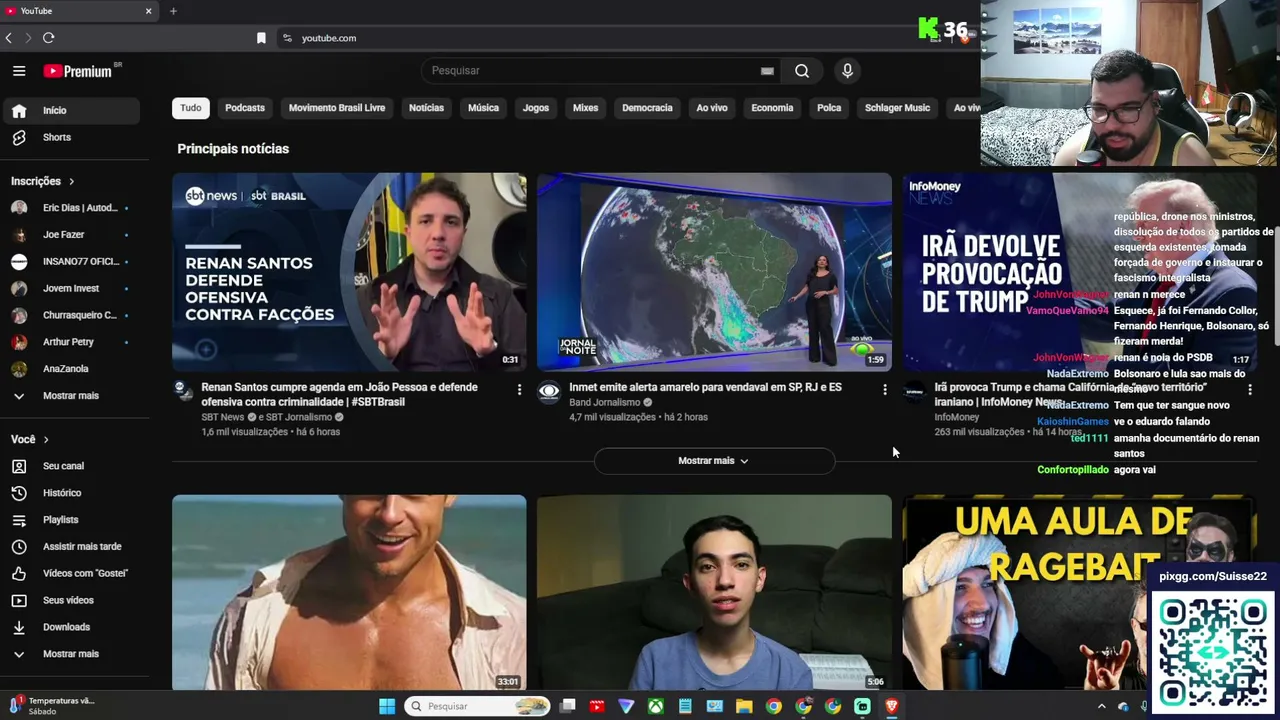
Task: Open Assistir mais tarde list
Action: coord(70,547)
